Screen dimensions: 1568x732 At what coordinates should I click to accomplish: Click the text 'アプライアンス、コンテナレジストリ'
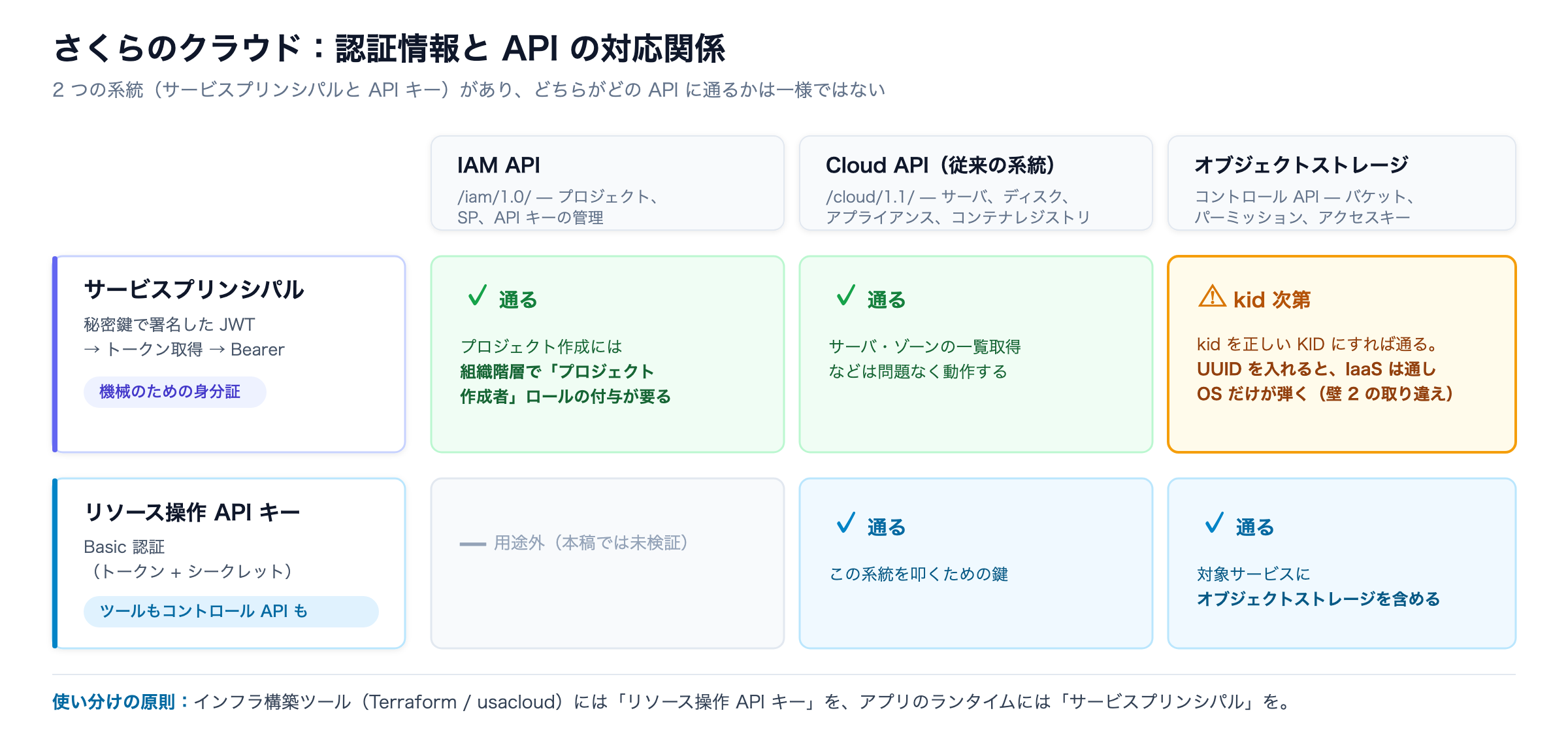[958, 218]
